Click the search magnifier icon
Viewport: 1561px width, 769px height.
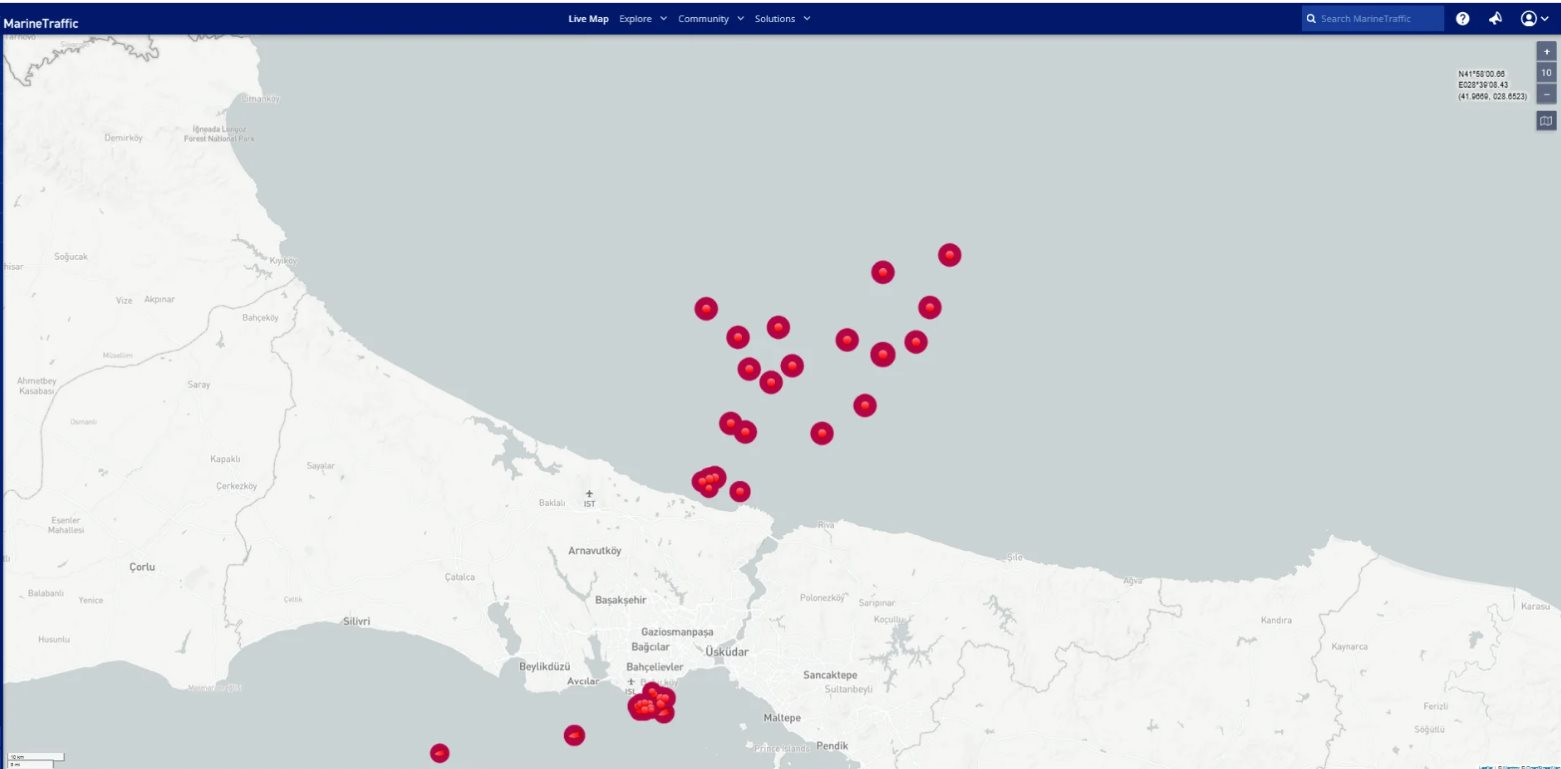click(x=1311, y=19)
